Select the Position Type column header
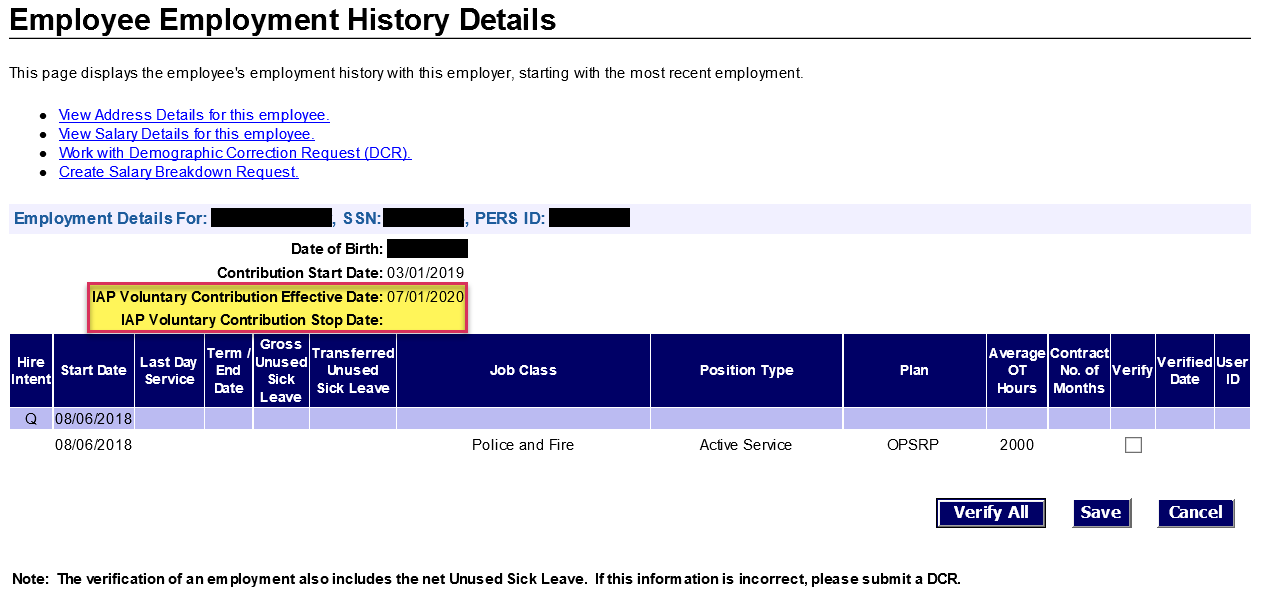The image size is (1263, 607). point(746,370)
